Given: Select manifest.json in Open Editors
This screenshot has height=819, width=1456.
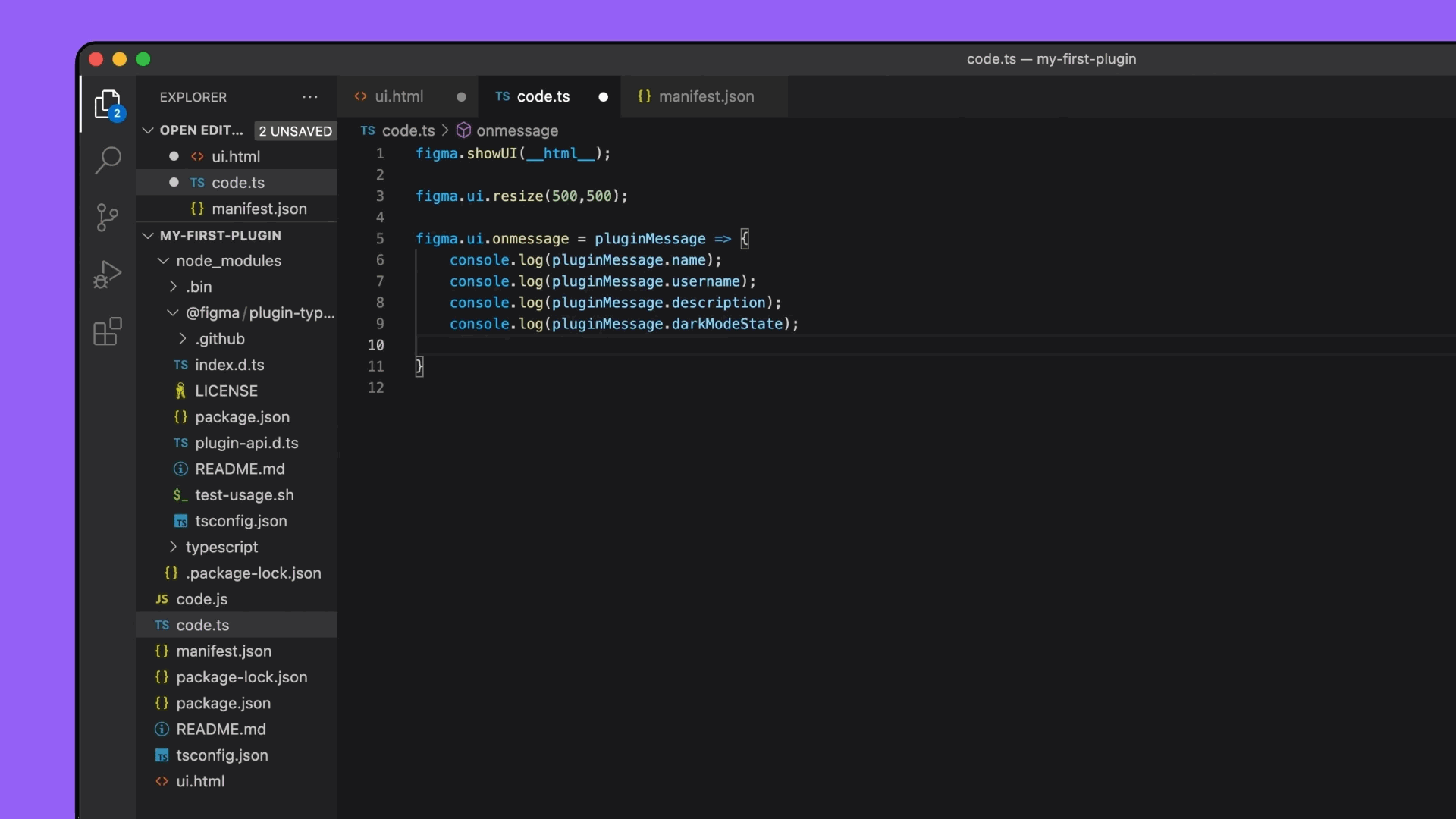Looking at the screenshot, I should click(237, 209).
